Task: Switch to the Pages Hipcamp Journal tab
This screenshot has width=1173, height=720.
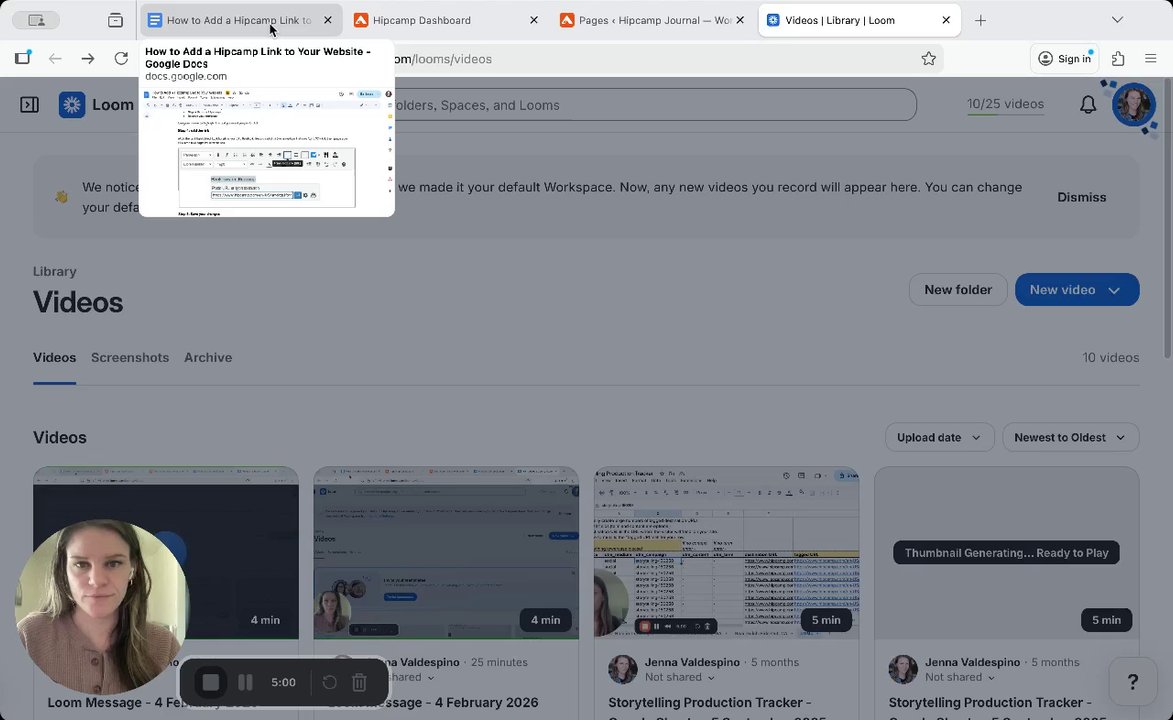Action: click(x=653, y=20)
